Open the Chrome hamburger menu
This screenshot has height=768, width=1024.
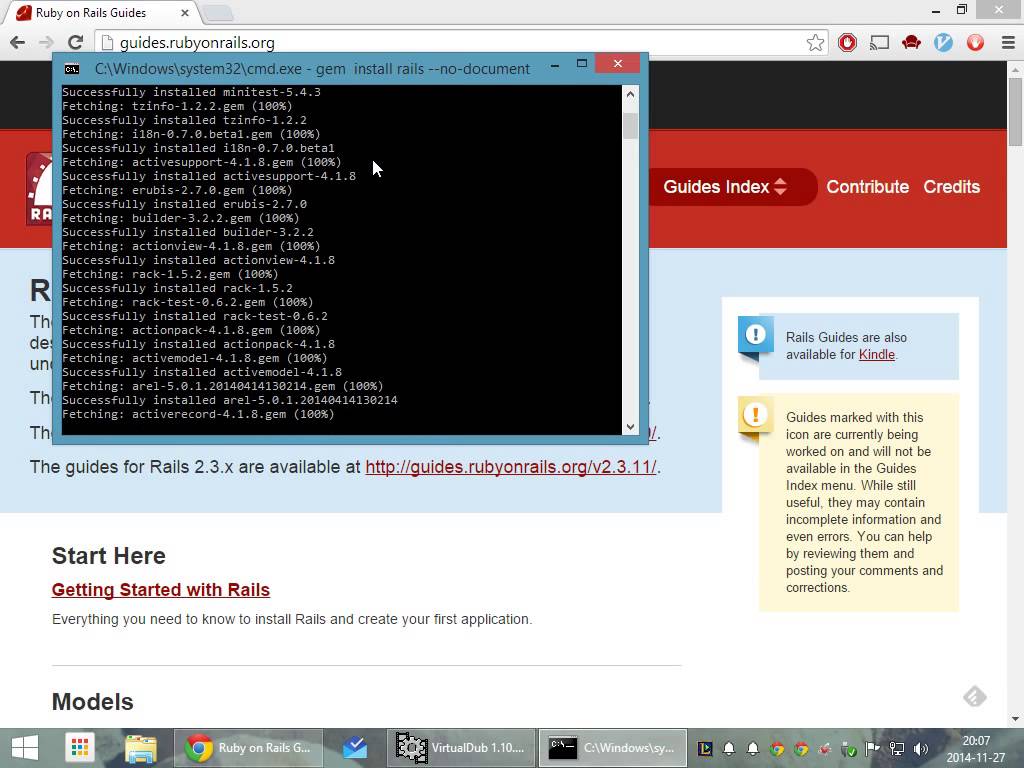coord(1008,43)
